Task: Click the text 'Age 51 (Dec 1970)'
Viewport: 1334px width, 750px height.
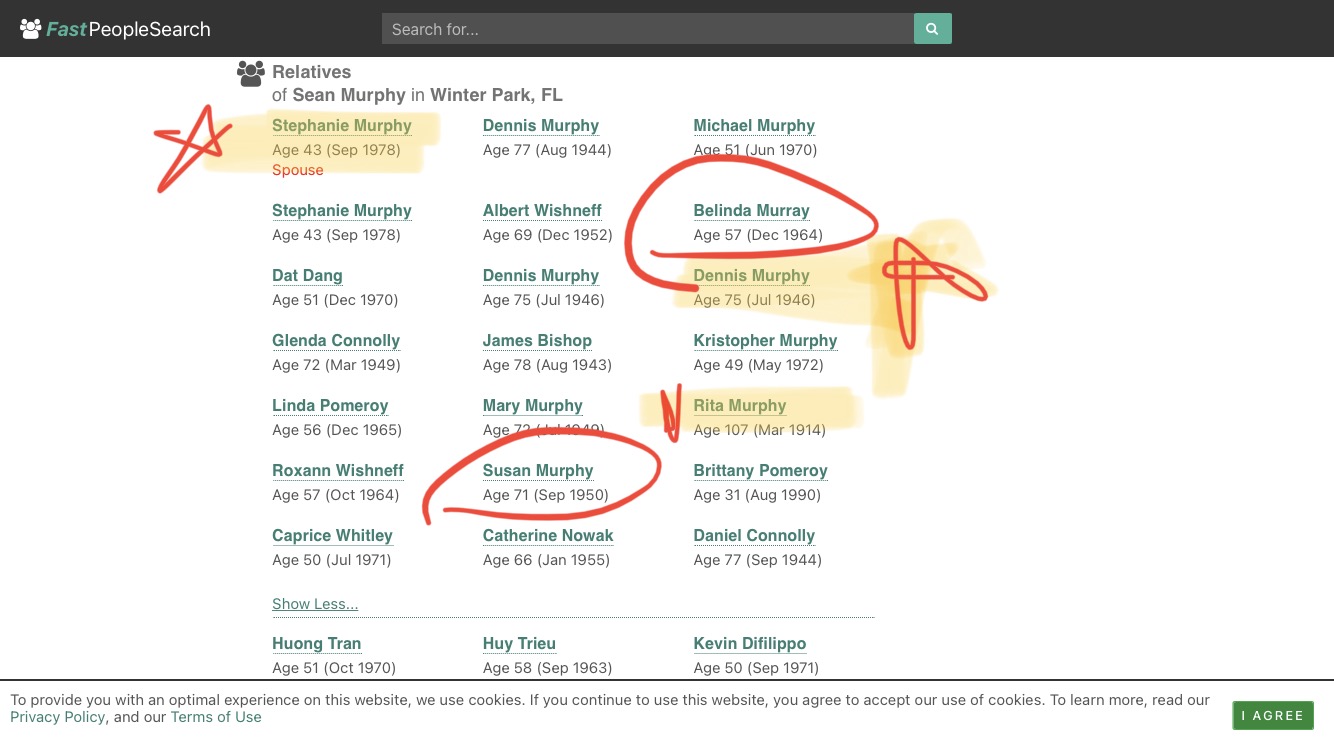Action: [x=335, y=300]
